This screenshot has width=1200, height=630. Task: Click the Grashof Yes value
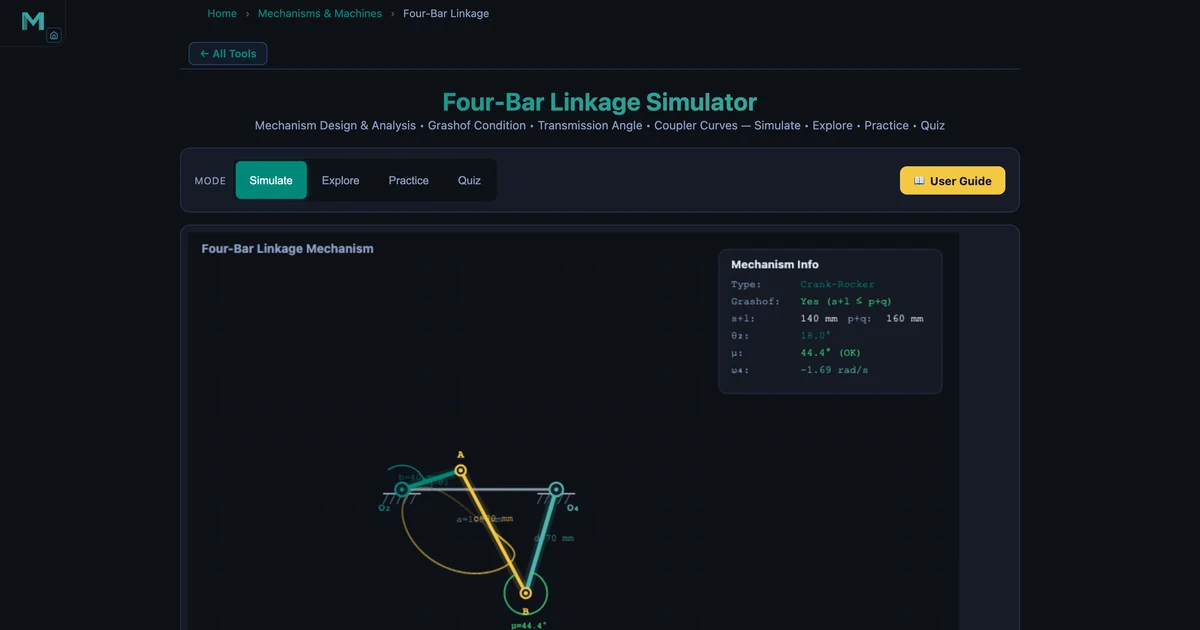coord(846,302)
